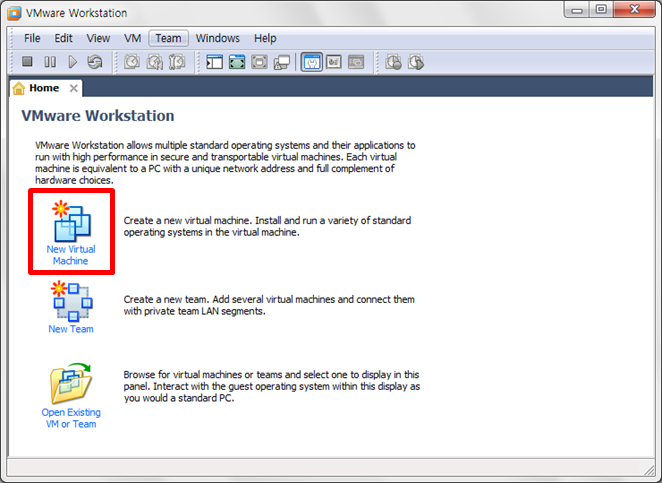Click the Quick Switch mode toolbar icon

[x=259, y=62]
